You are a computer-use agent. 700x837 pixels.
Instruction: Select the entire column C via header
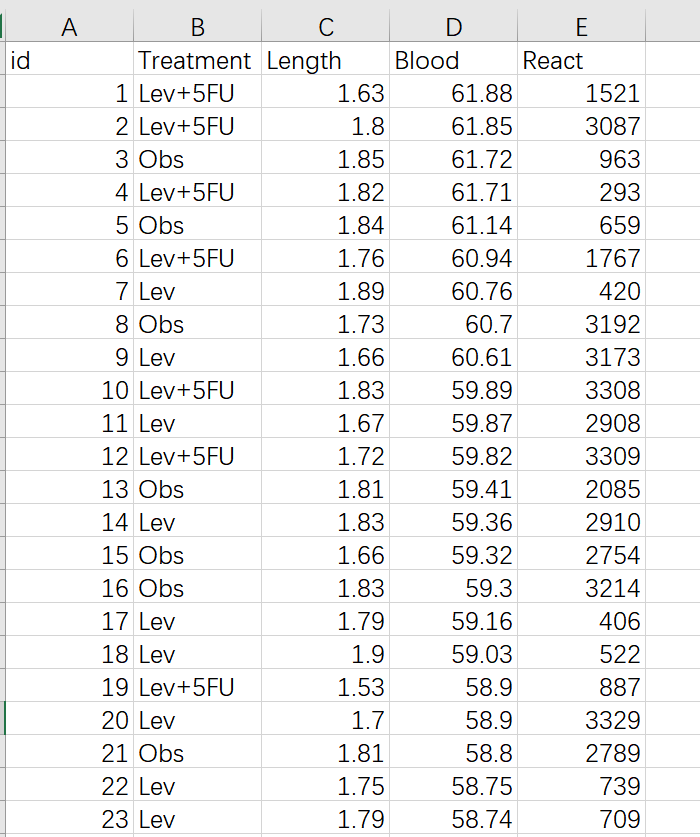pyautogui.click(x=325, y=27)
